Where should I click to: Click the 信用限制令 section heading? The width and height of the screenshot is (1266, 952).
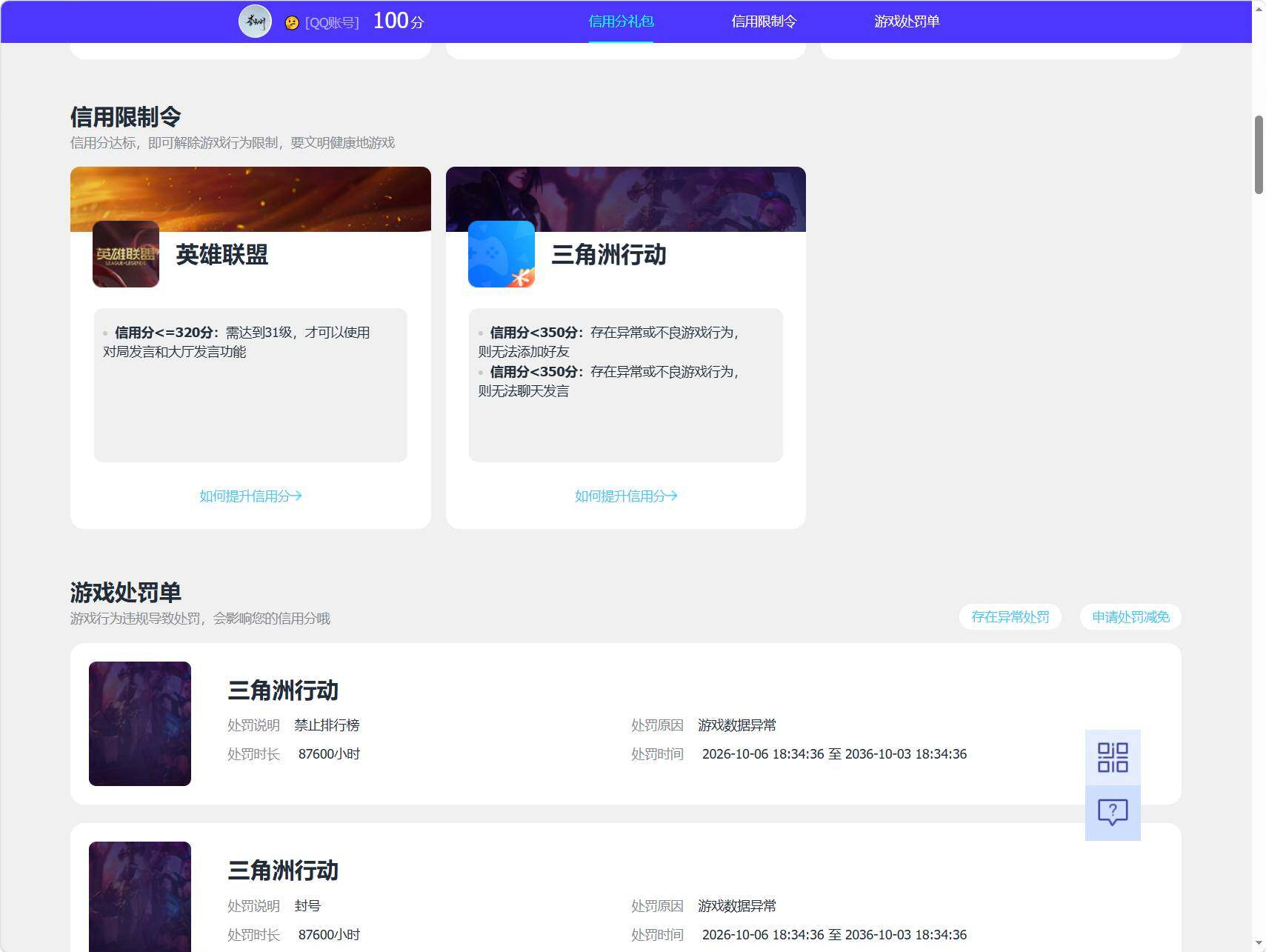[126, 116]
